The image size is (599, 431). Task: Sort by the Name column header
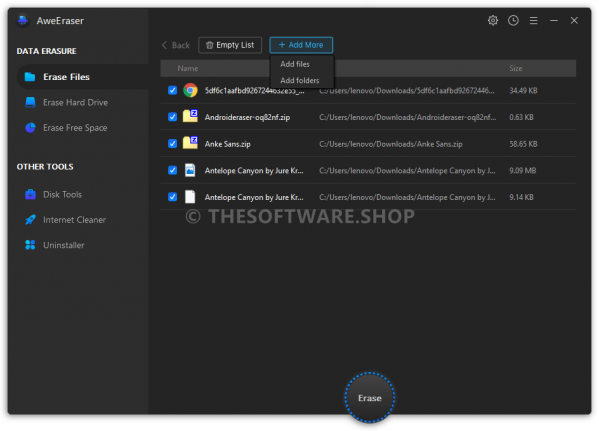(x=188, y=68)
